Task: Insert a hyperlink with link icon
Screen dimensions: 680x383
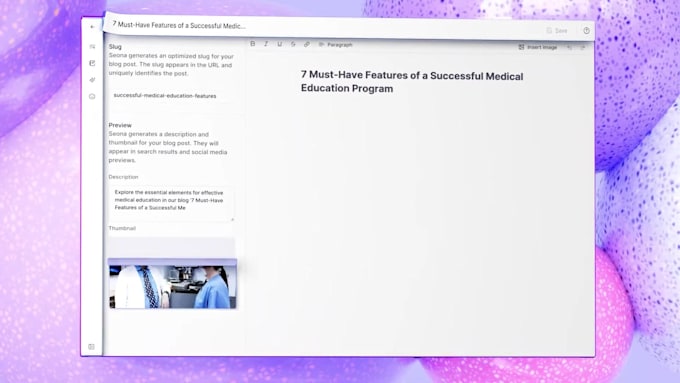Action: click(x=307, y=44)
